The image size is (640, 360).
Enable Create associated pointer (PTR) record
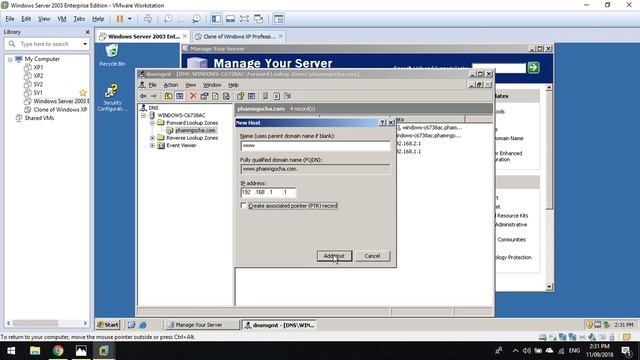tap(244, 206)
